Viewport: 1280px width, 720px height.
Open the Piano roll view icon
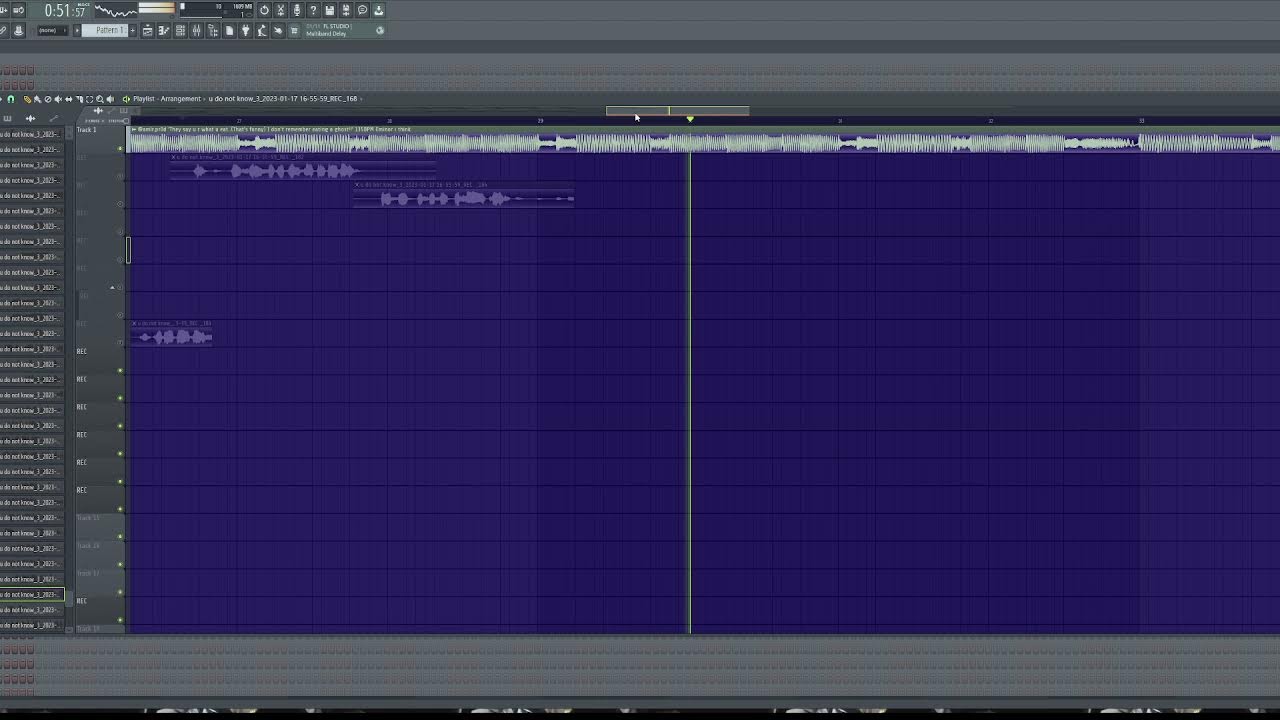[x=164, y=30]
